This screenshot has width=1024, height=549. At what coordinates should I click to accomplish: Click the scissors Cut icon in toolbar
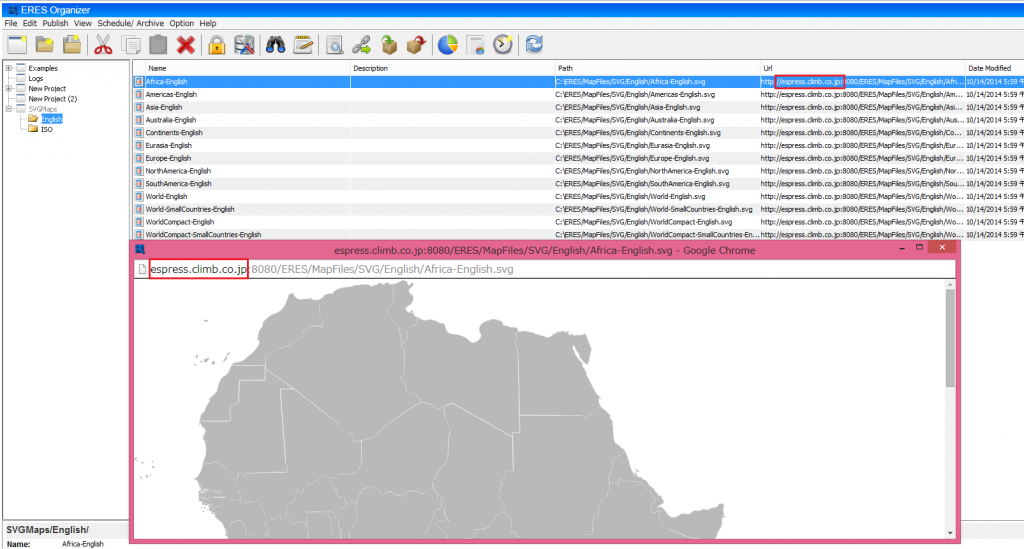point(103,45)
